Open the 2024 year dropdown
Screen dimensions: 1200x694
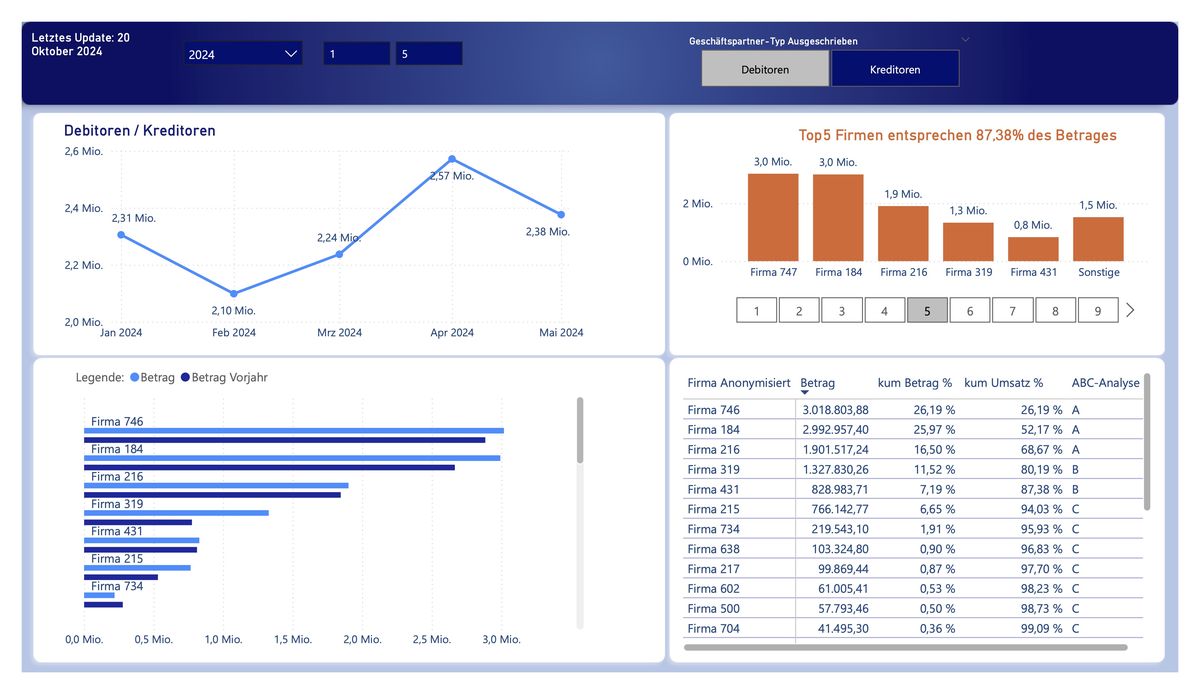coord(244,54)
